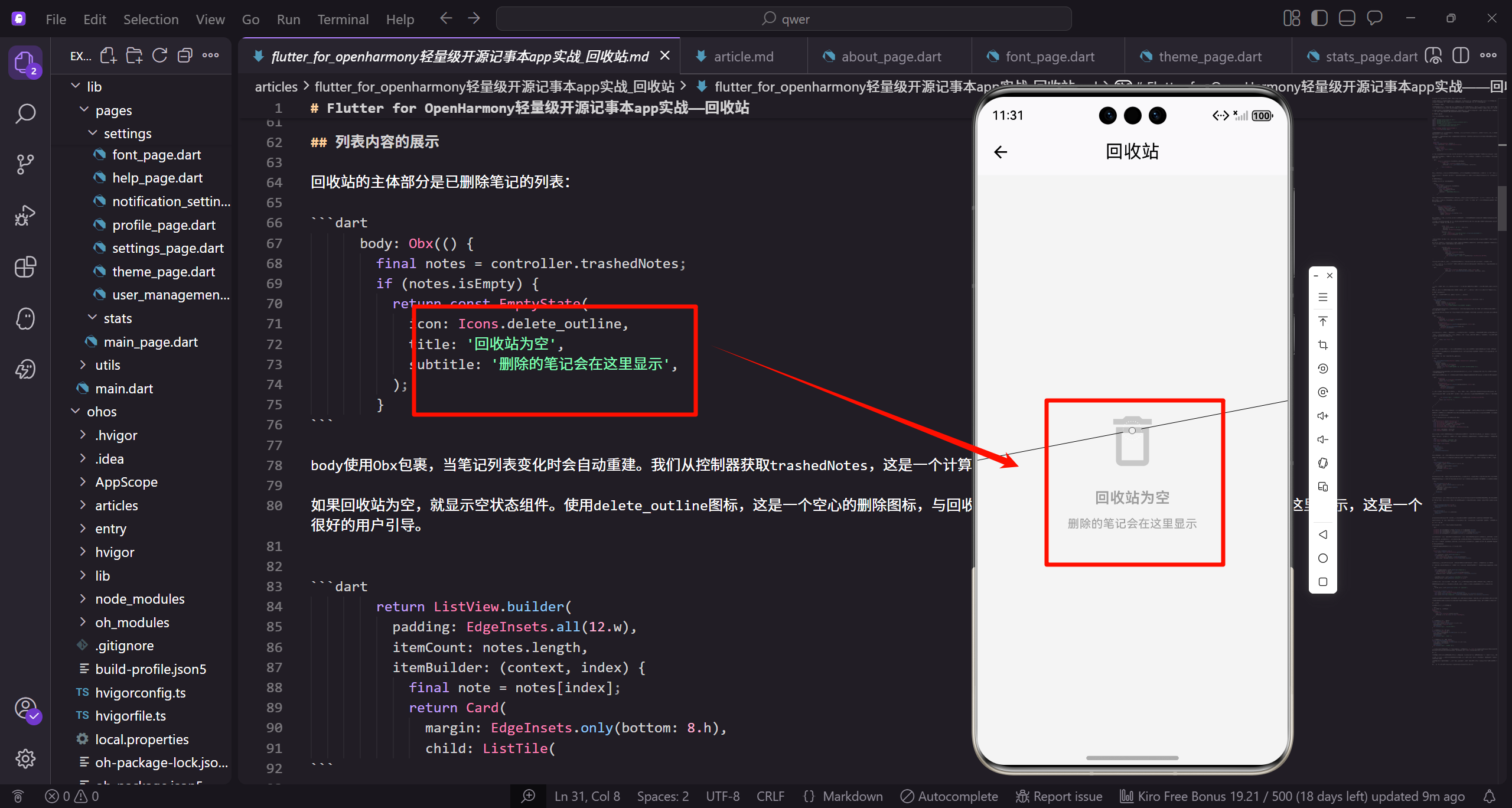The image size is (1512, 808).
Task: Click CRLF line ending selector
Action: point(770,796)
